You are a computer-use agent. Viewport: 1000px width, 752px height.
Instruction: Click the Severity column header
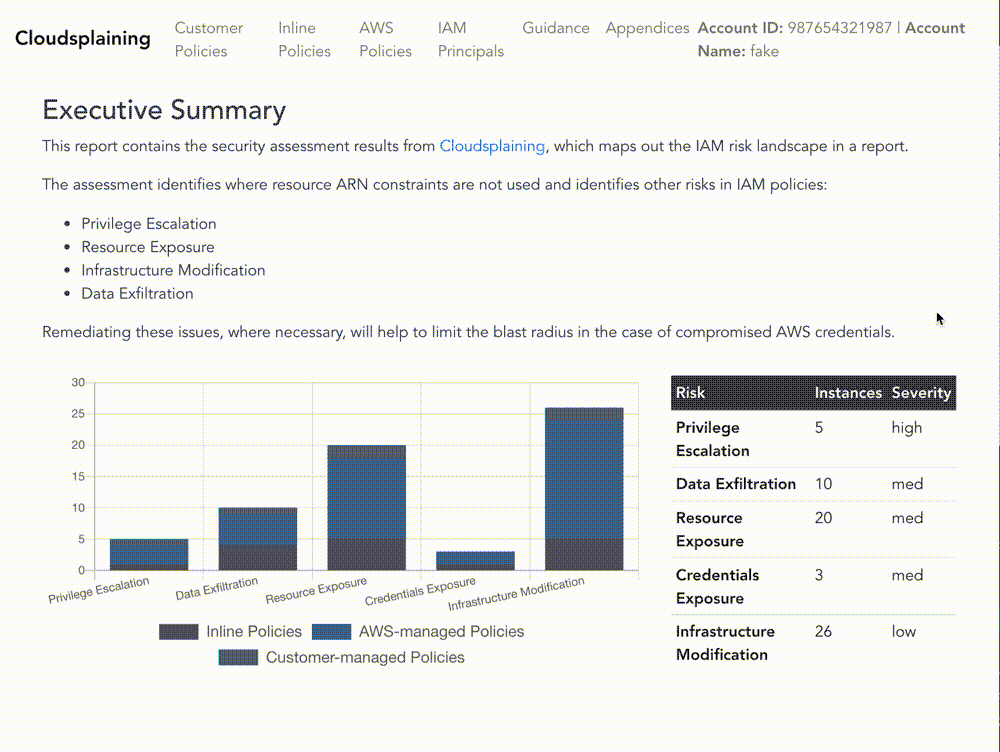(x=920, y=393)
